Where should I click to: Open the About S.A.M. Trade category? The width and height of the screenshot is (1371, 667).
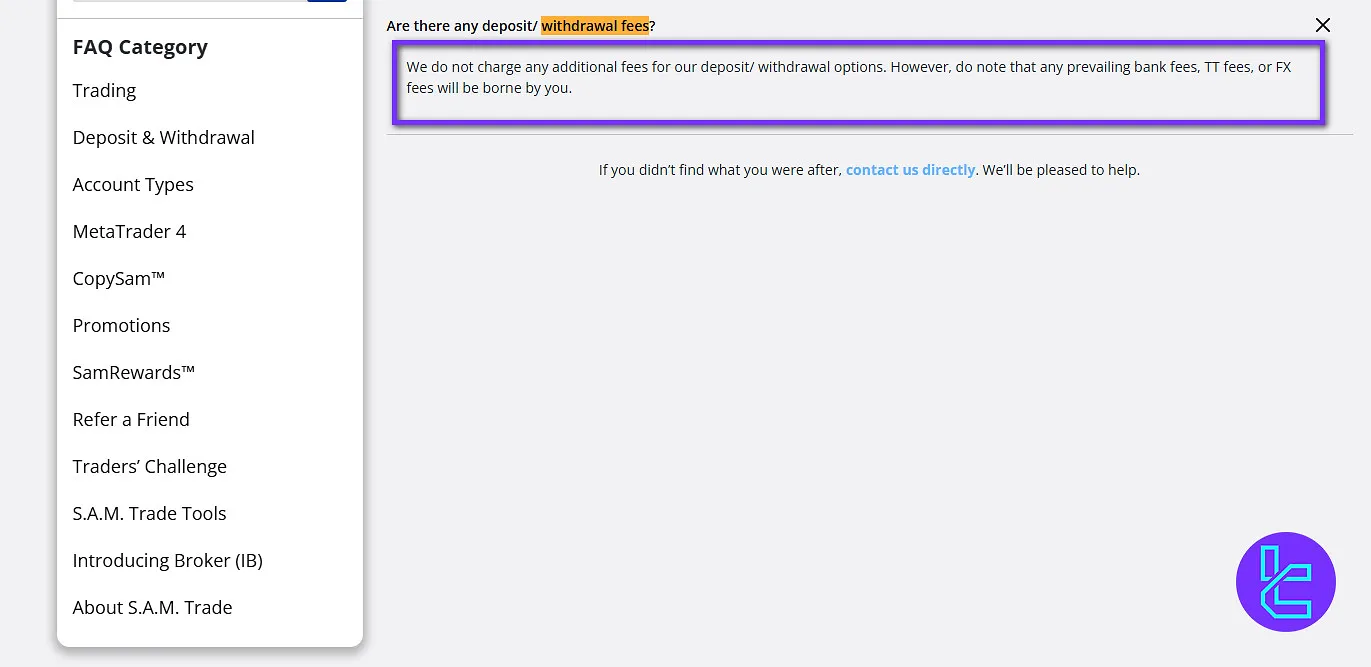(x=152, y=608)
